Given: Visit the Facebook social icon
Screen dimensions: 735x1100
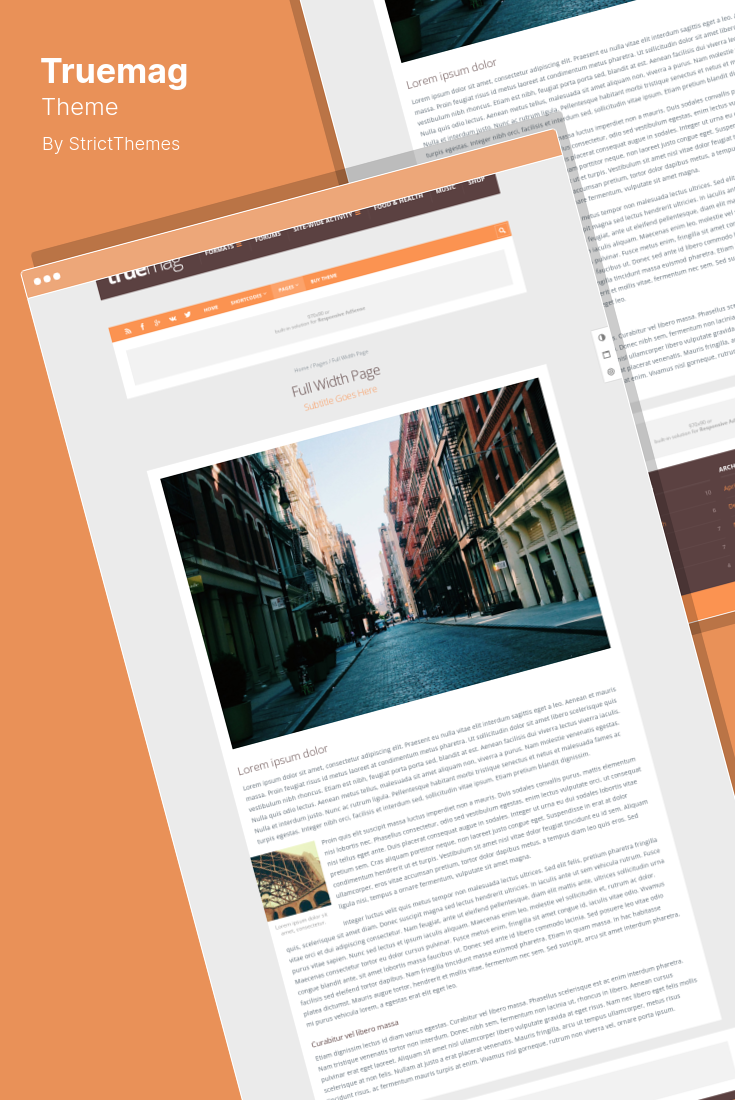Looking at the screenshot, I should click(x=142, y=326).
